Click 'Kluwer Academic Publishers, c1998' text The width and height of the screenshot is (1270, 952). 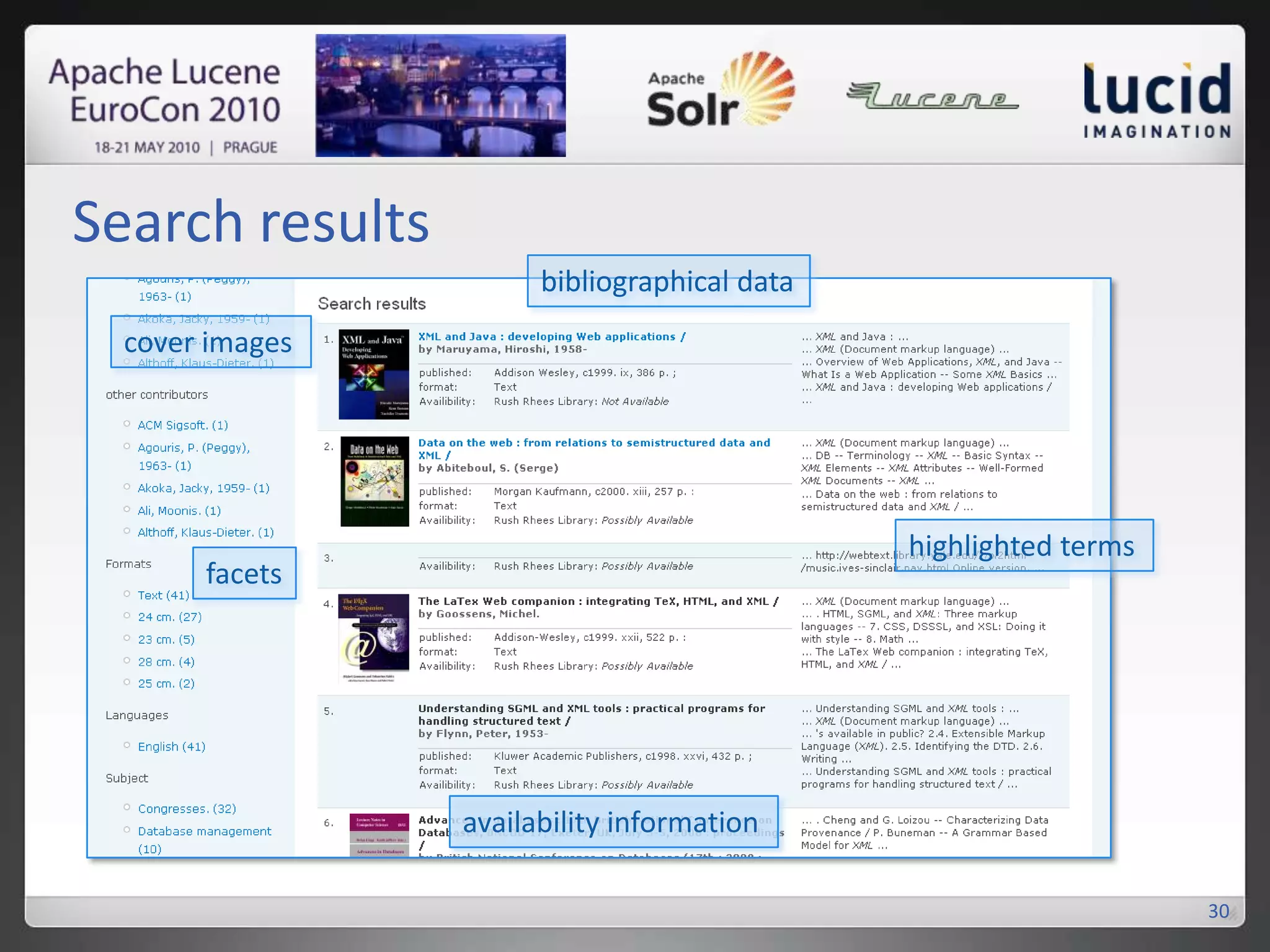(623, 756)
